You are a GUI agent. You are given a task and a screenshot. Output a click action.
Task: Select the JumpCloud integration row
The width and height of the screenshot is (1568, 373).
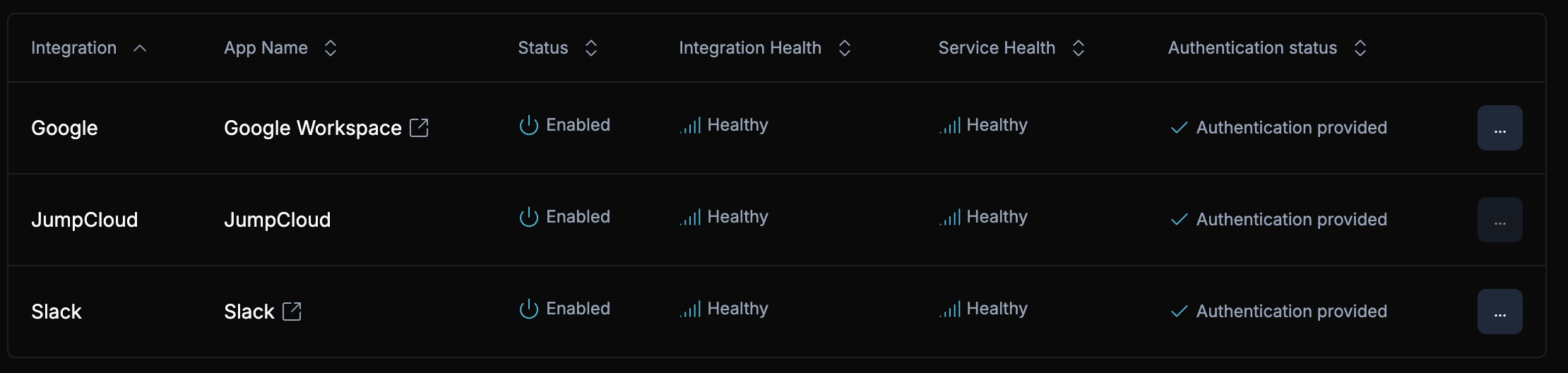pos(84,220)
